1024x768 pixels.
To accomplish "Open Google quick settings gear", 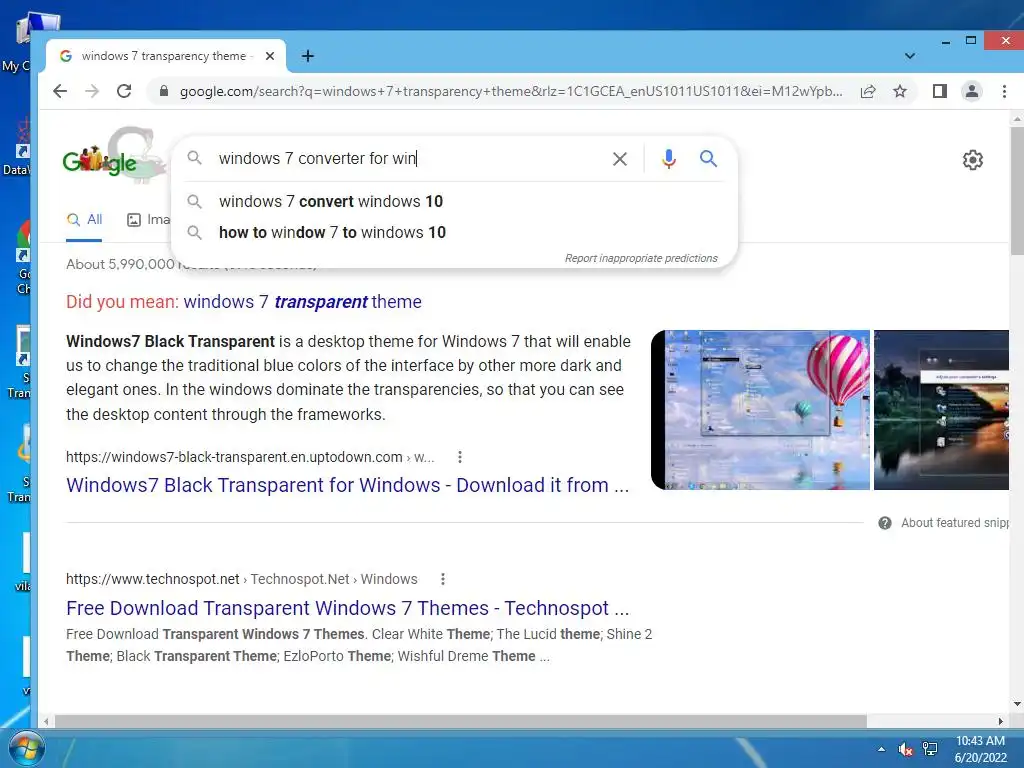I will [x=972, y=160].
